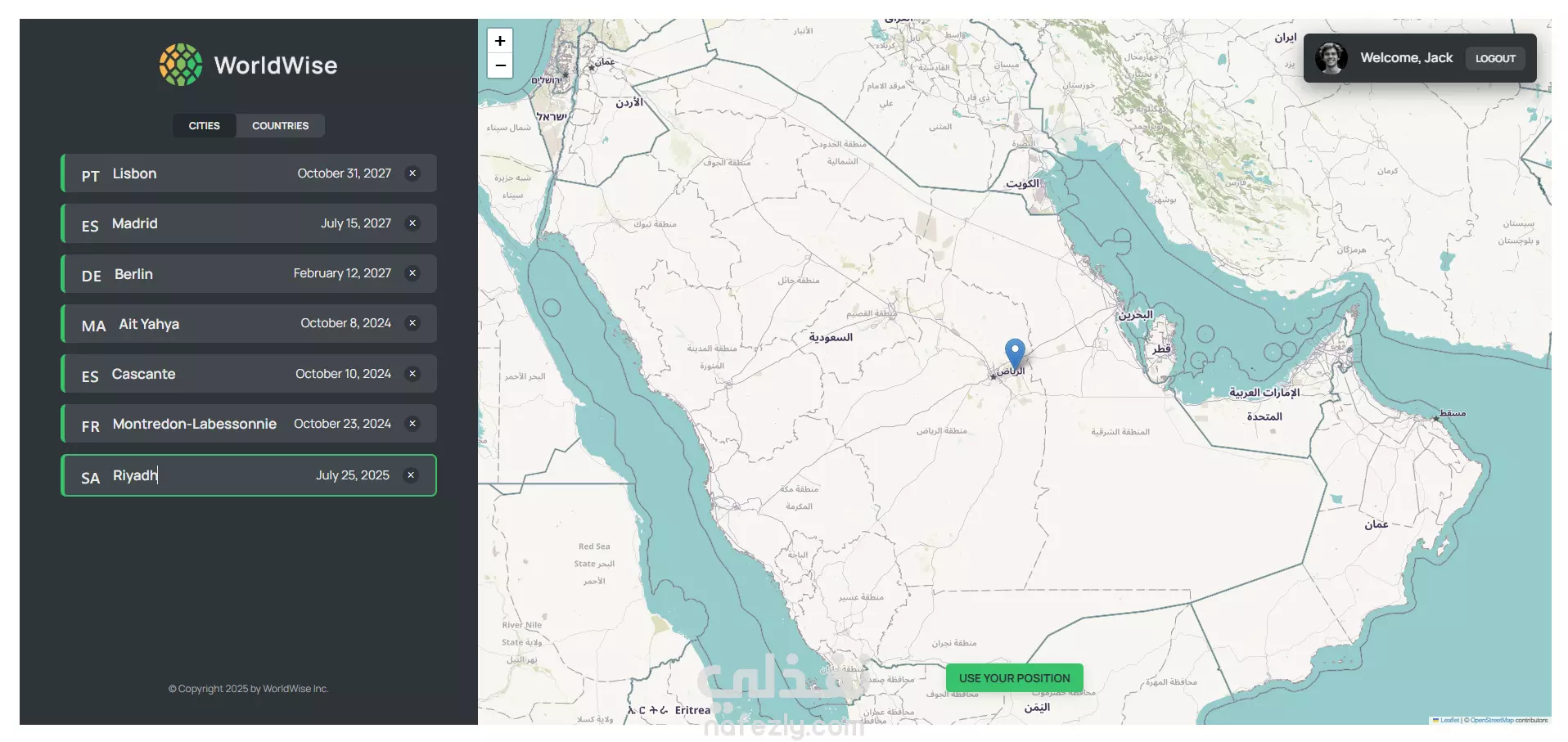This screenshot has height=742, width=1568.
Task: Remove Riyadh from the city list
Action: point(411,475)
